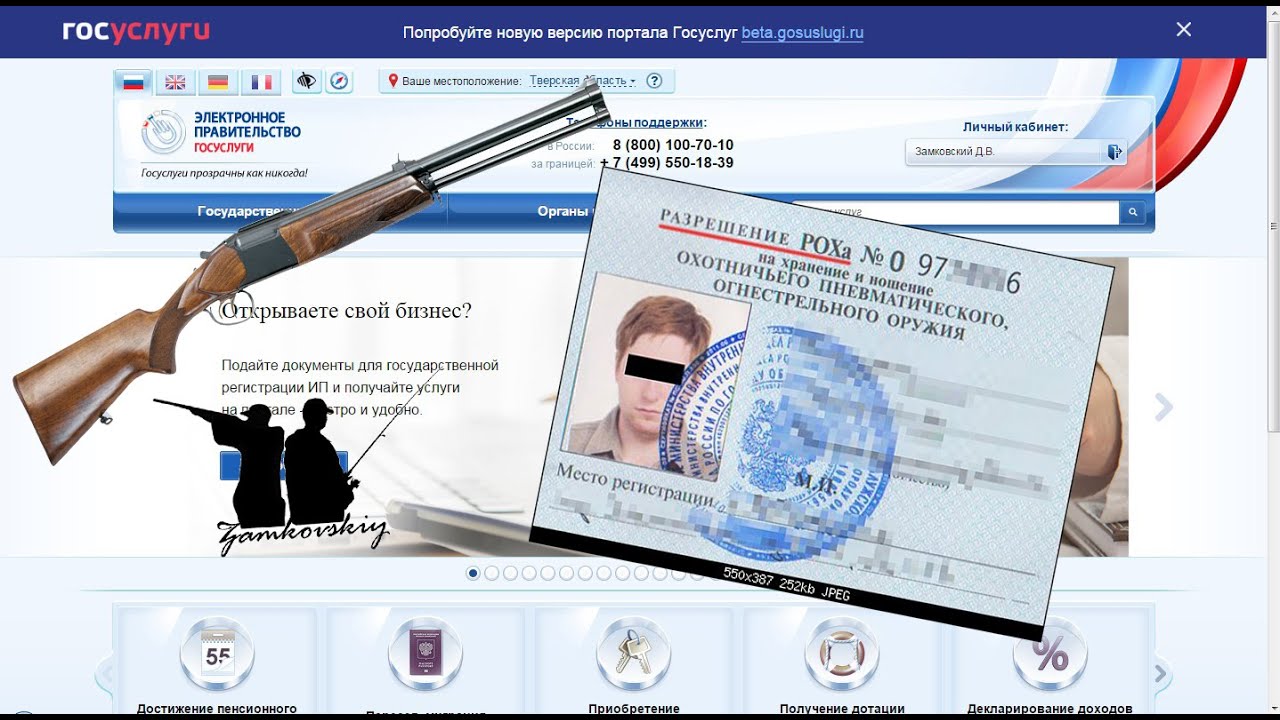Open the Тверская область location dropdown
This screenshot has width=1280, height=720.
coord(583,81)
